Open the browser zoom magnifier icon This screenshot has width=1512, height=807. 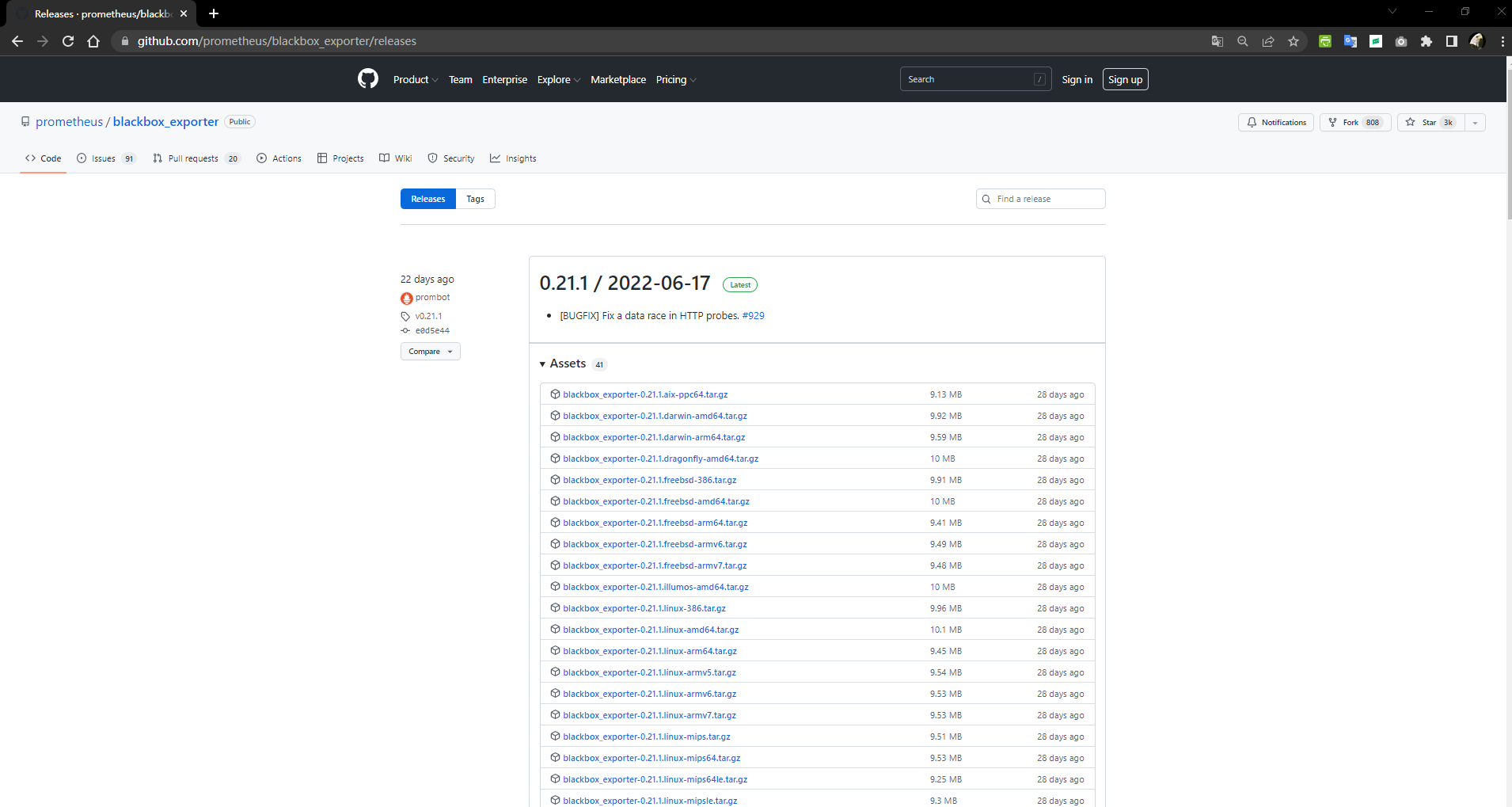1243,41
